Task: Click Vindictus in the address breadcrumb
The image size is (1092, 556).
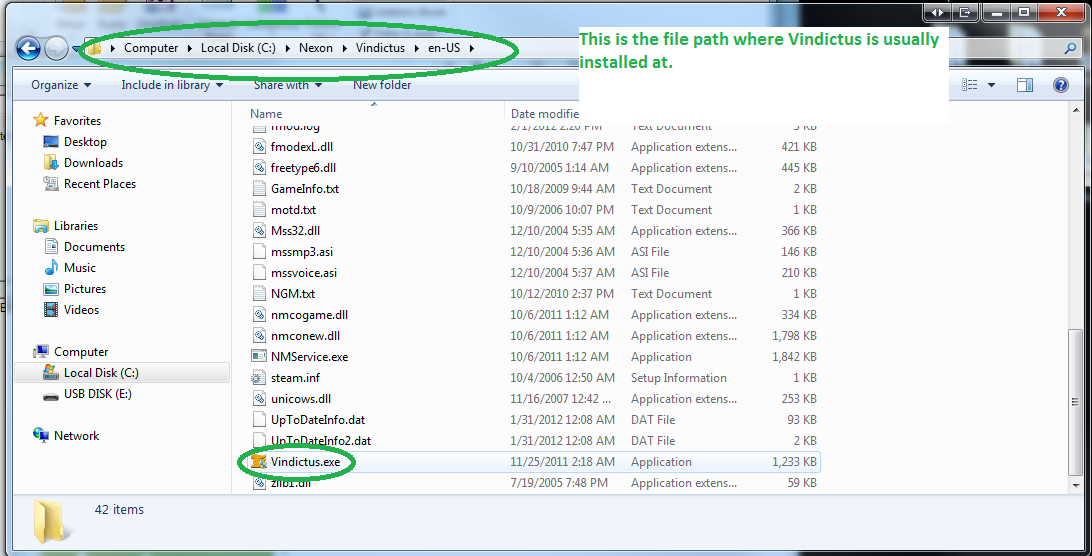Action: pos(380,48)
